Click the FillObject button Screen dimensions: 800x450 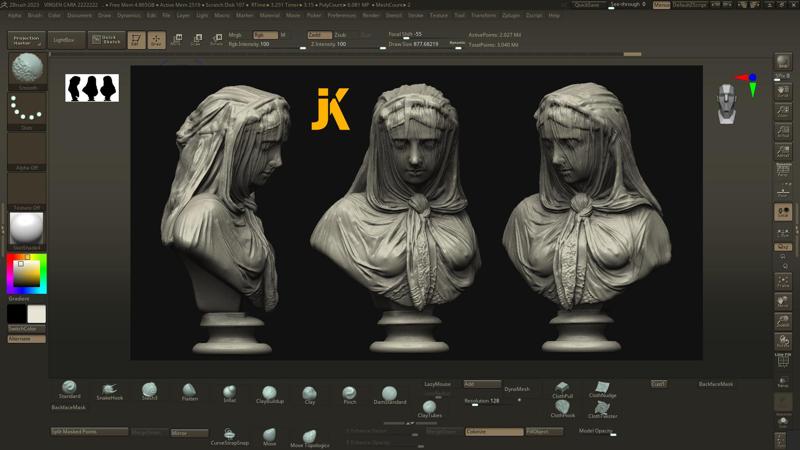click(x=544, y=432)
